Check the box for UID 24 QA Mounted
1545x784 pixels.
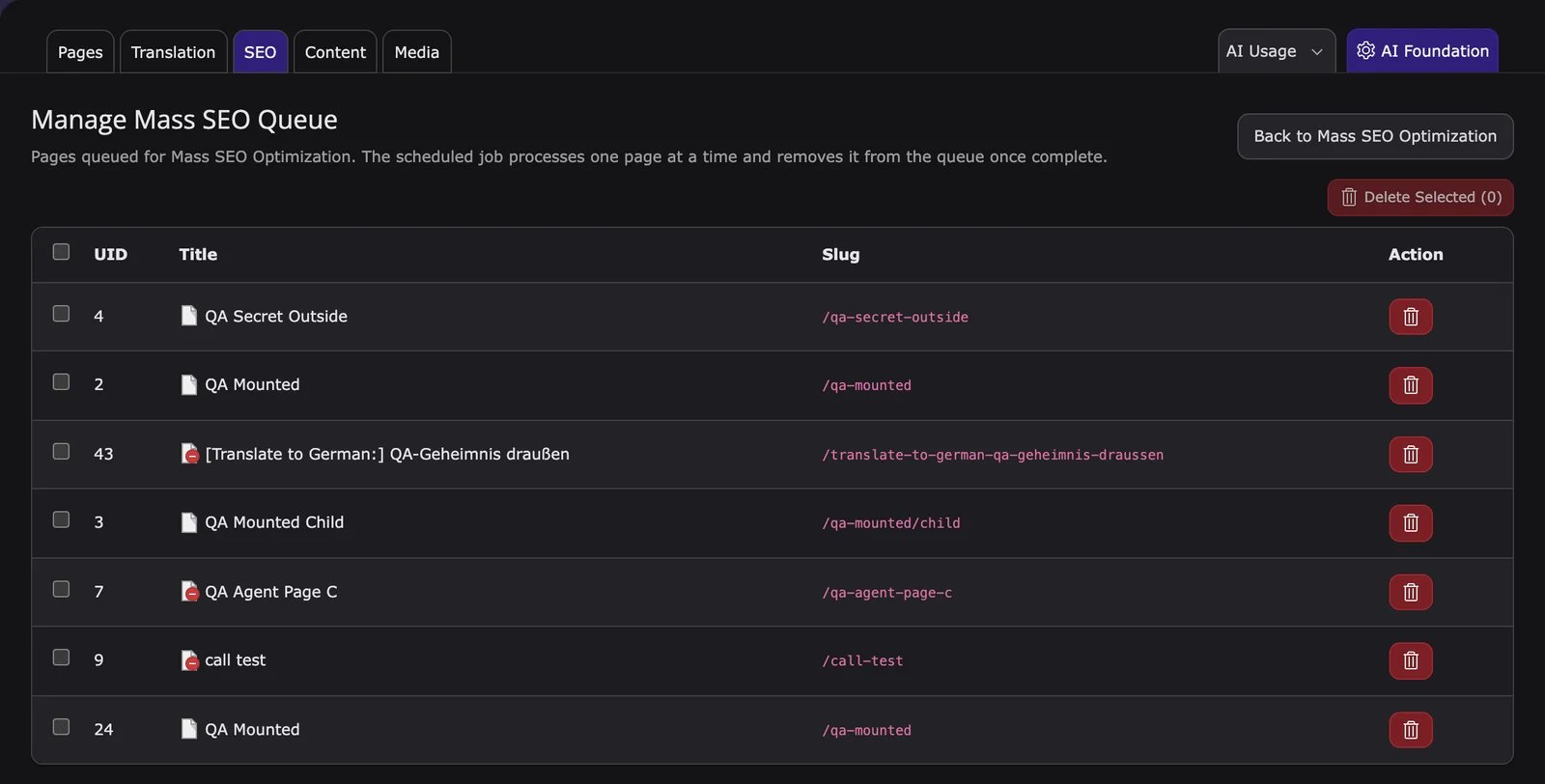click(61, 727)
